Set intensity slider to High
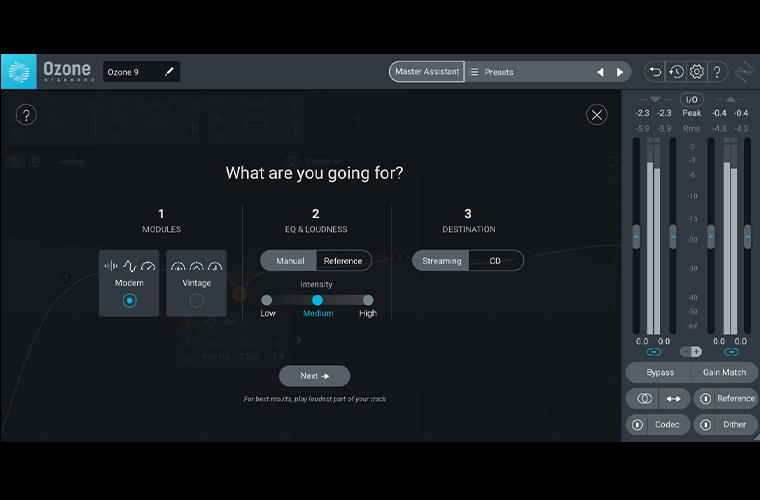The width and height of the screenshot is (760, 500). point(368,300)
